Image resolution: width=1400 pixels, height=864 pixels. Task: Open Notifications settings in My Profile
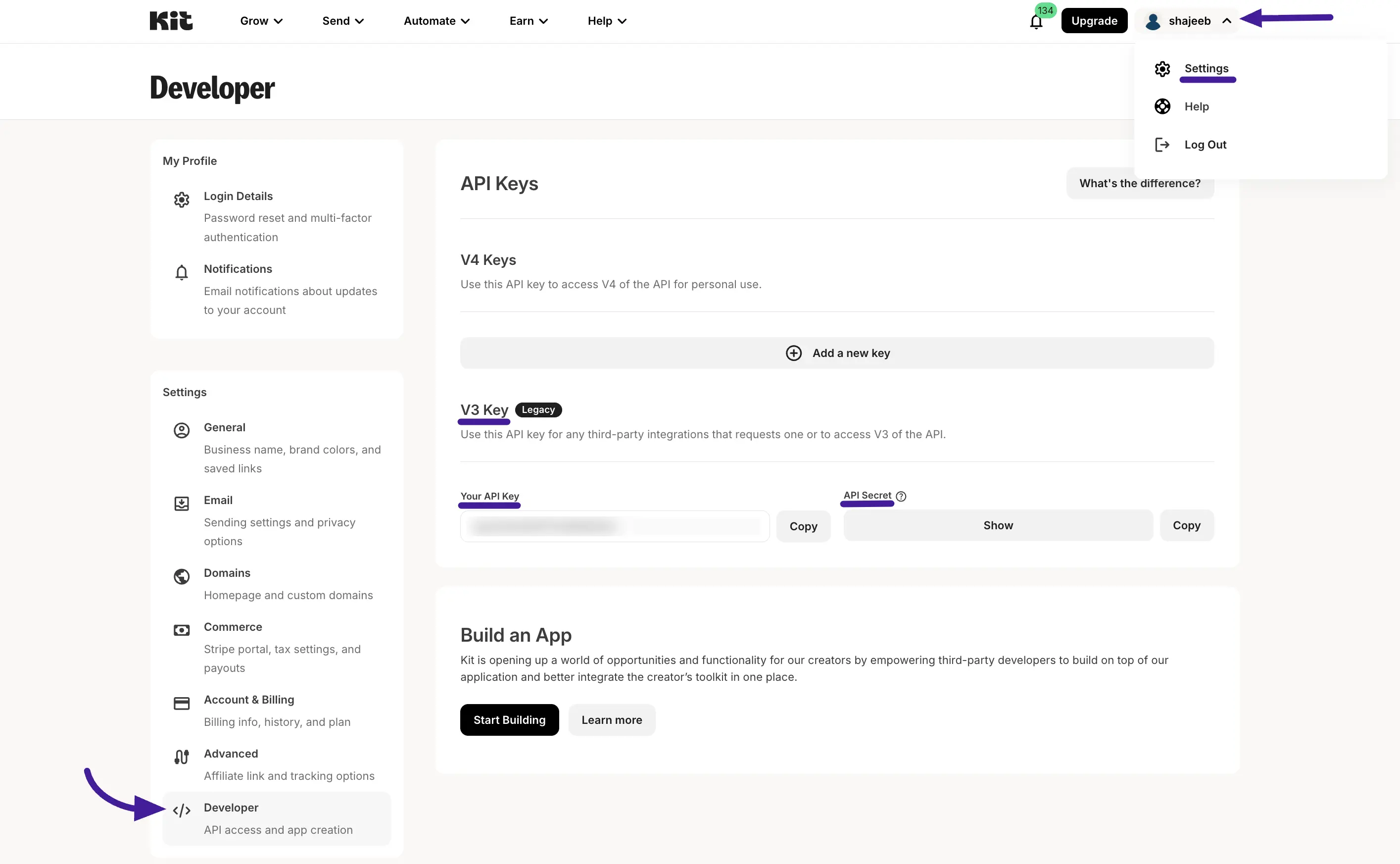[277, 289]
